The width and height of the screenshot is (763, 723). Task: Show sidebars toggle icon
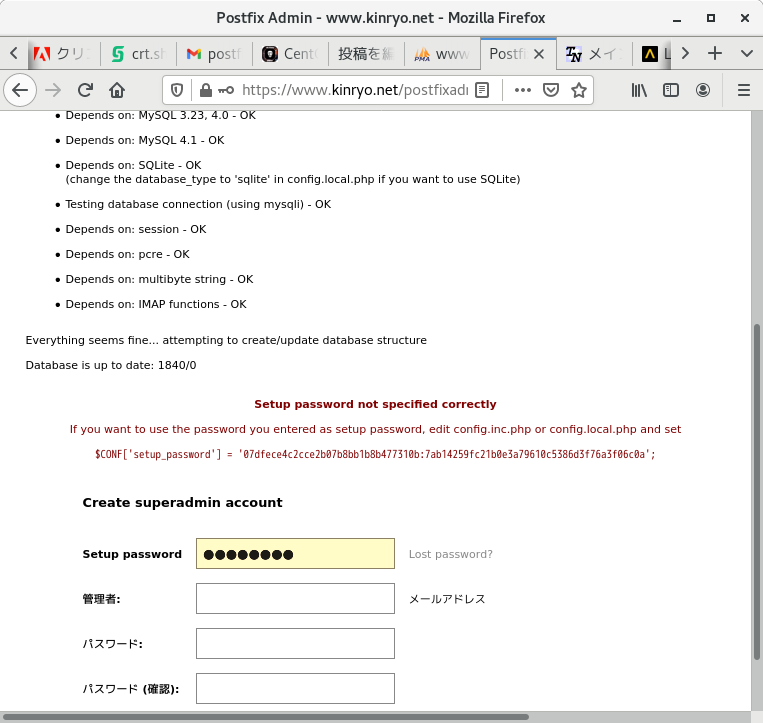[671, 90]
